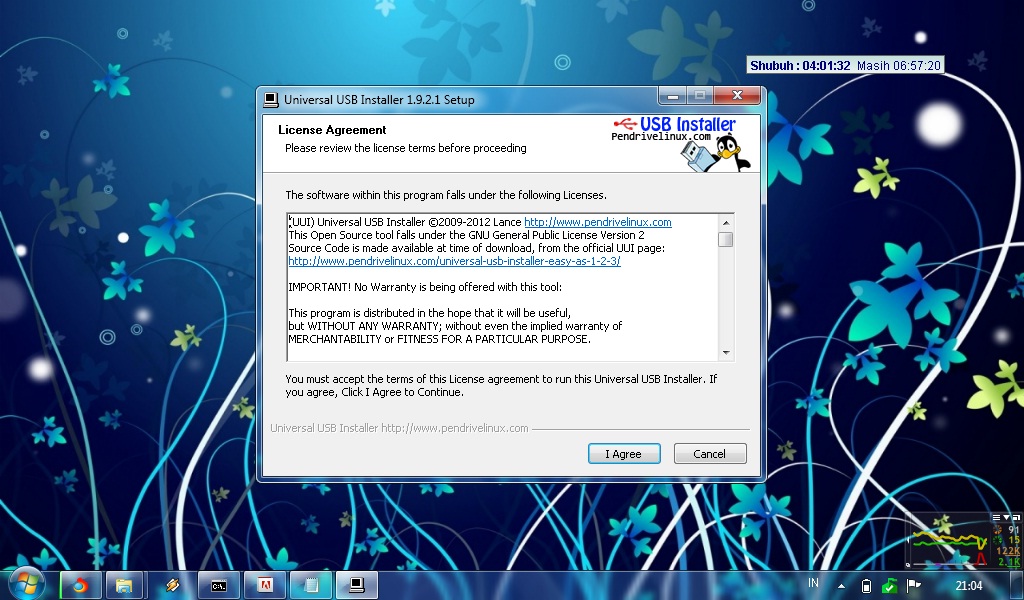Switch the IN keyboard language indicator
Image resolution: width=1024 pixels, height=600 pixels.
813,585
